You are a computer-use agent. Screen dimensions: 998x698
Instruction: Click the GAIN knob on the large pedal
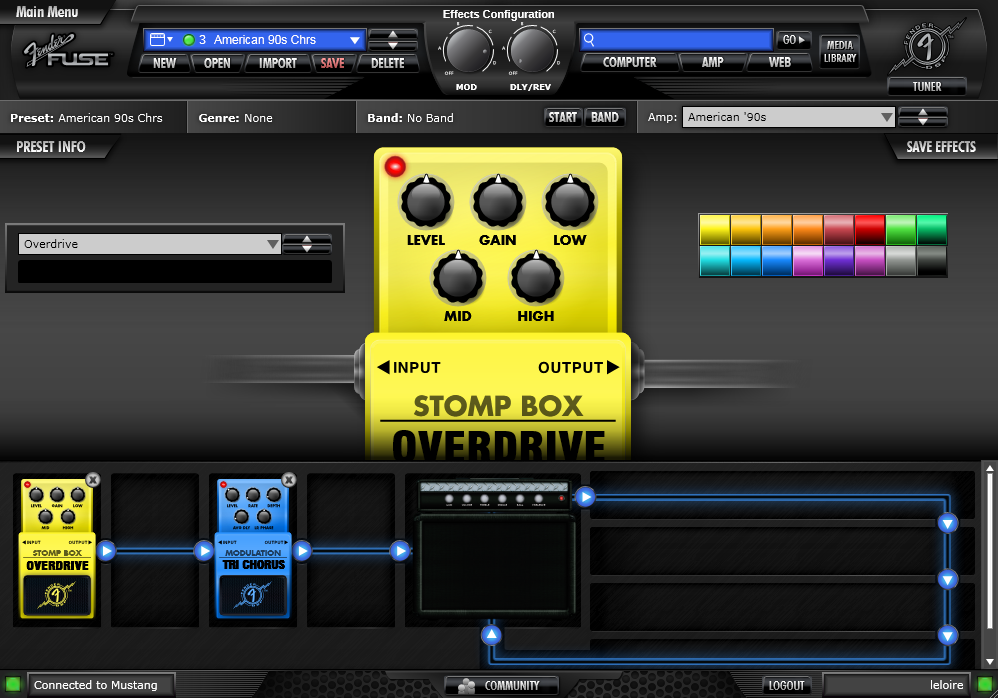(x=498, y=202)
